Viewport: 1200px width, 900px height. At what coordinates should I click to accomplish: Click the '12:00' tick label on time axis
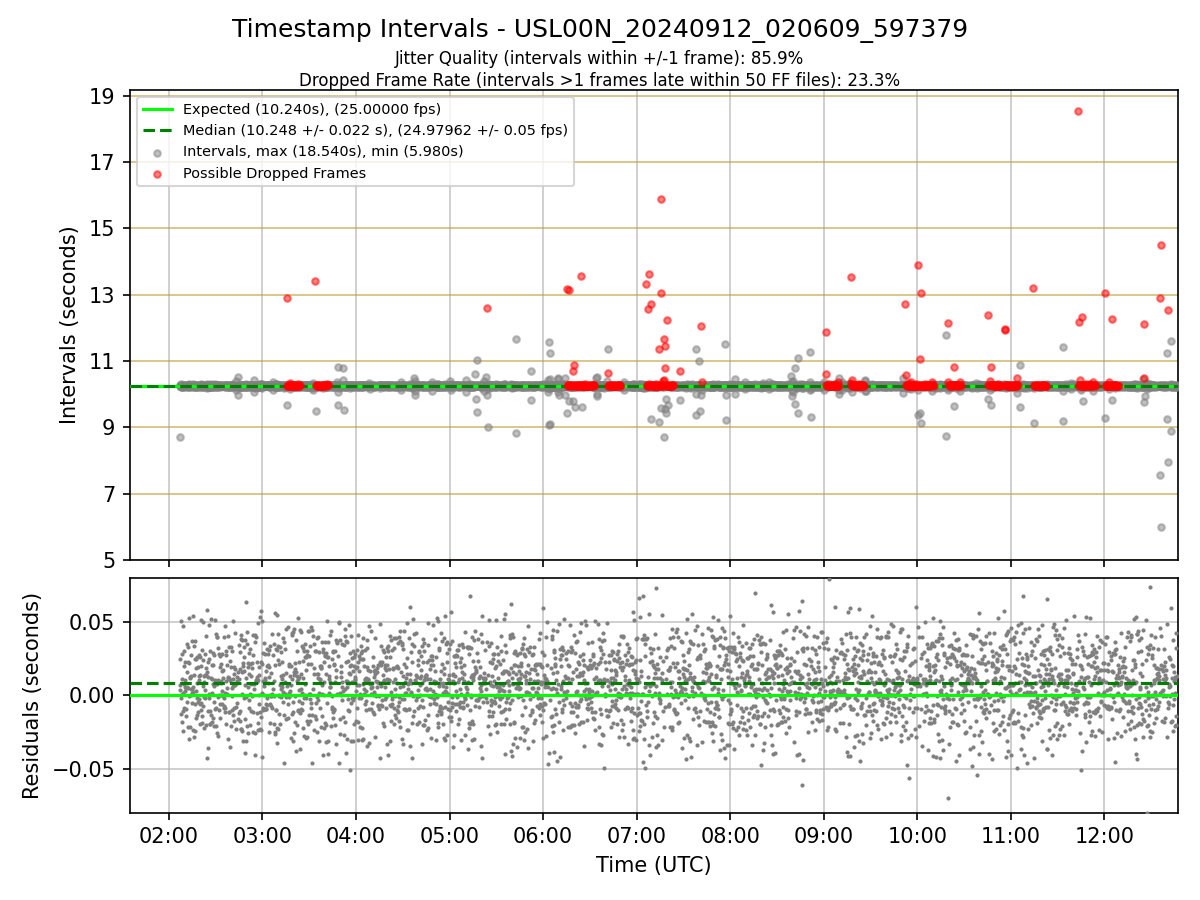point(1103,834)
